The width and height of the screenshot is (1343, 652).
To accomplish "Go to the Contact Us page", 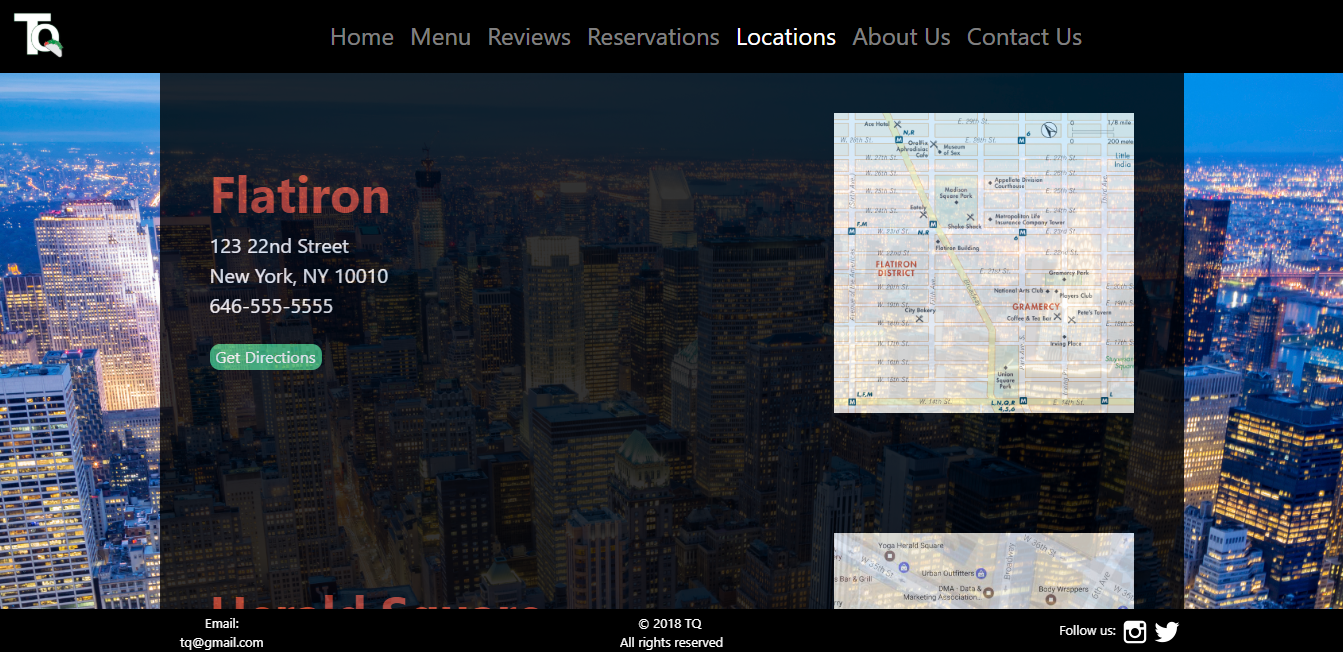I will click(1024, 37).
